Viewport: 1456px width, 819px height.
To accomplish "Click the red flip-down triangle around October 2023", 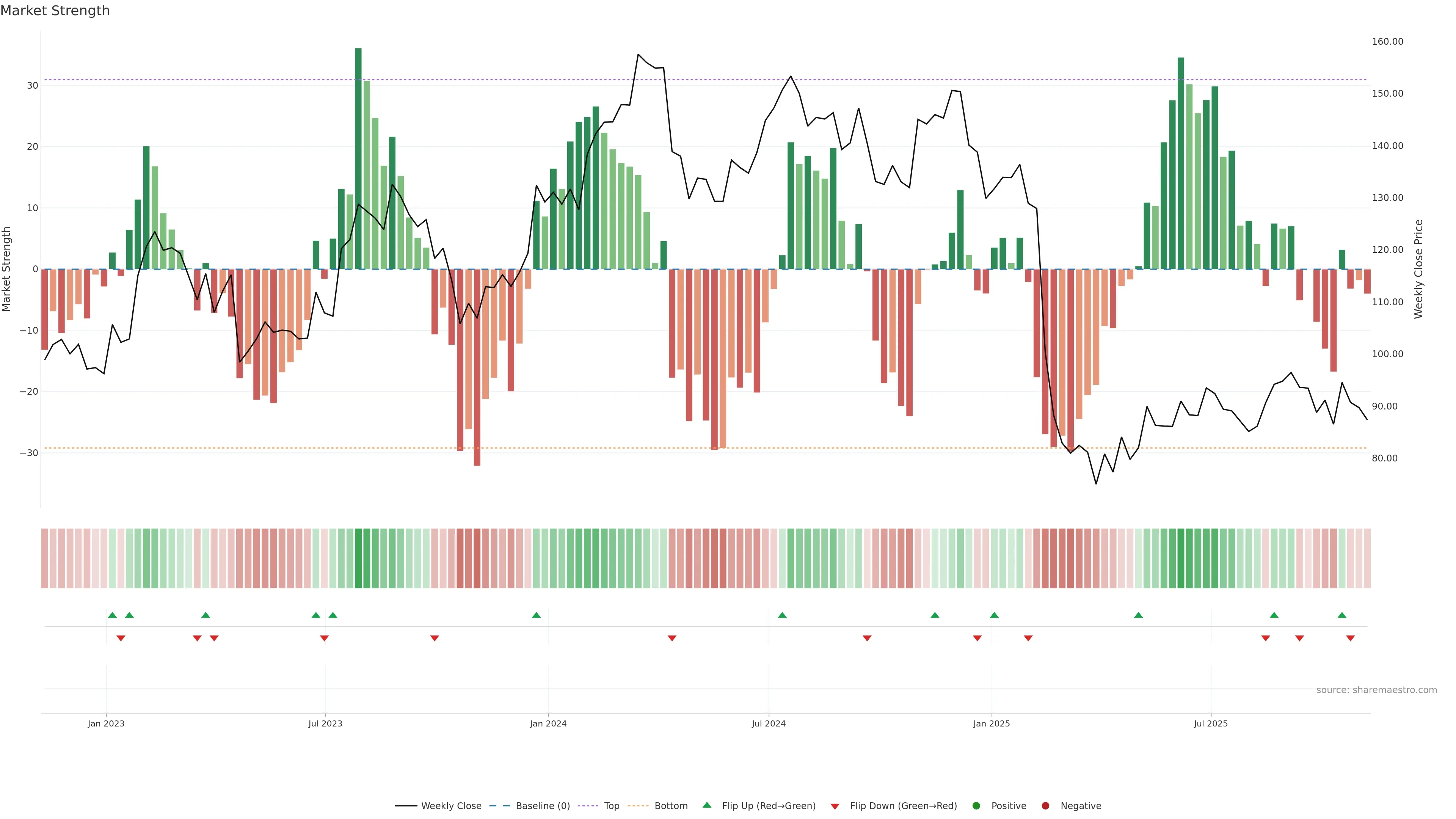I will pyautogui.click(x=435, y=638).
